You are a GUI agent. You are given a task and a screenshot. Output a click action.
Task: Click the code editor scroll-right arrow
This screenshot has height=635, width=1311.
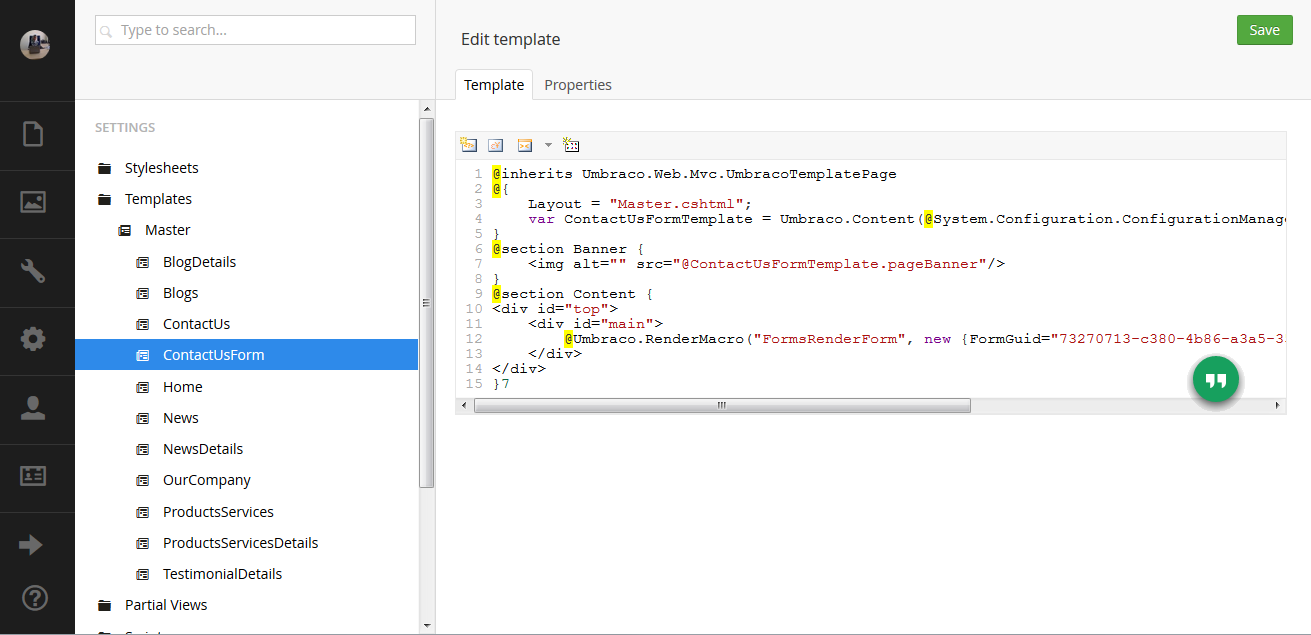[1279, 406]
